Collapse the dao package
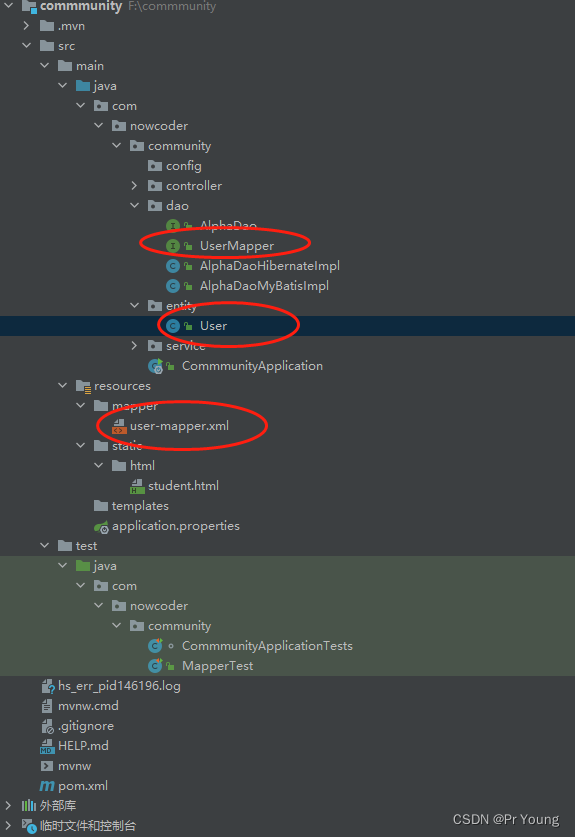The image size is (575, 837). tap(134, 206)
